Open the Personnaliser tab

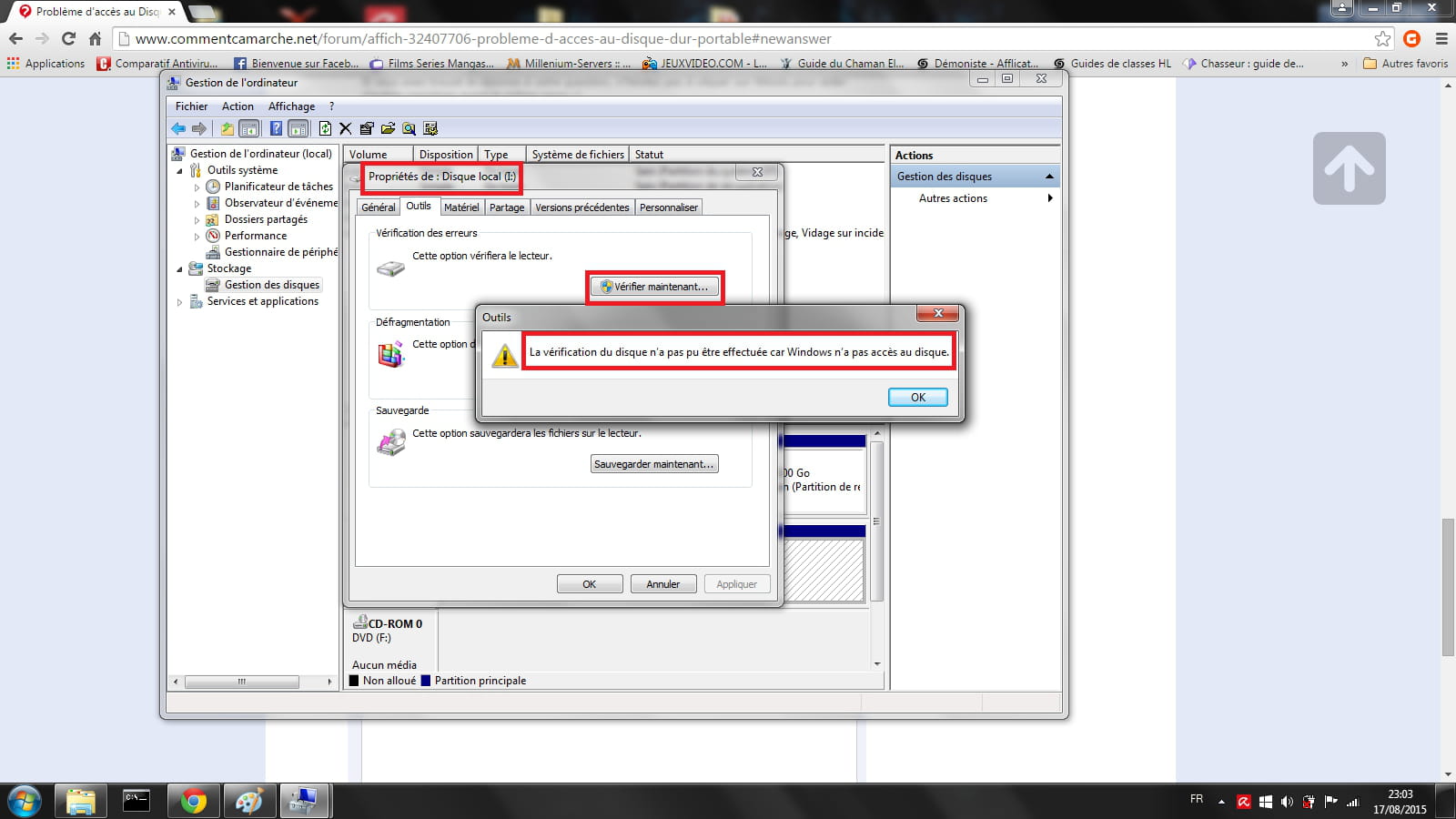pos(669,207)
